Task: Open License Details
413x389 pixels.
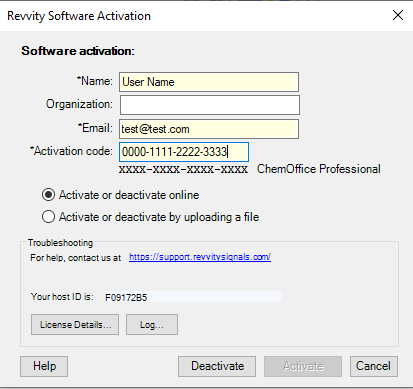Action: pyautogui.click(x=75, y=324)
